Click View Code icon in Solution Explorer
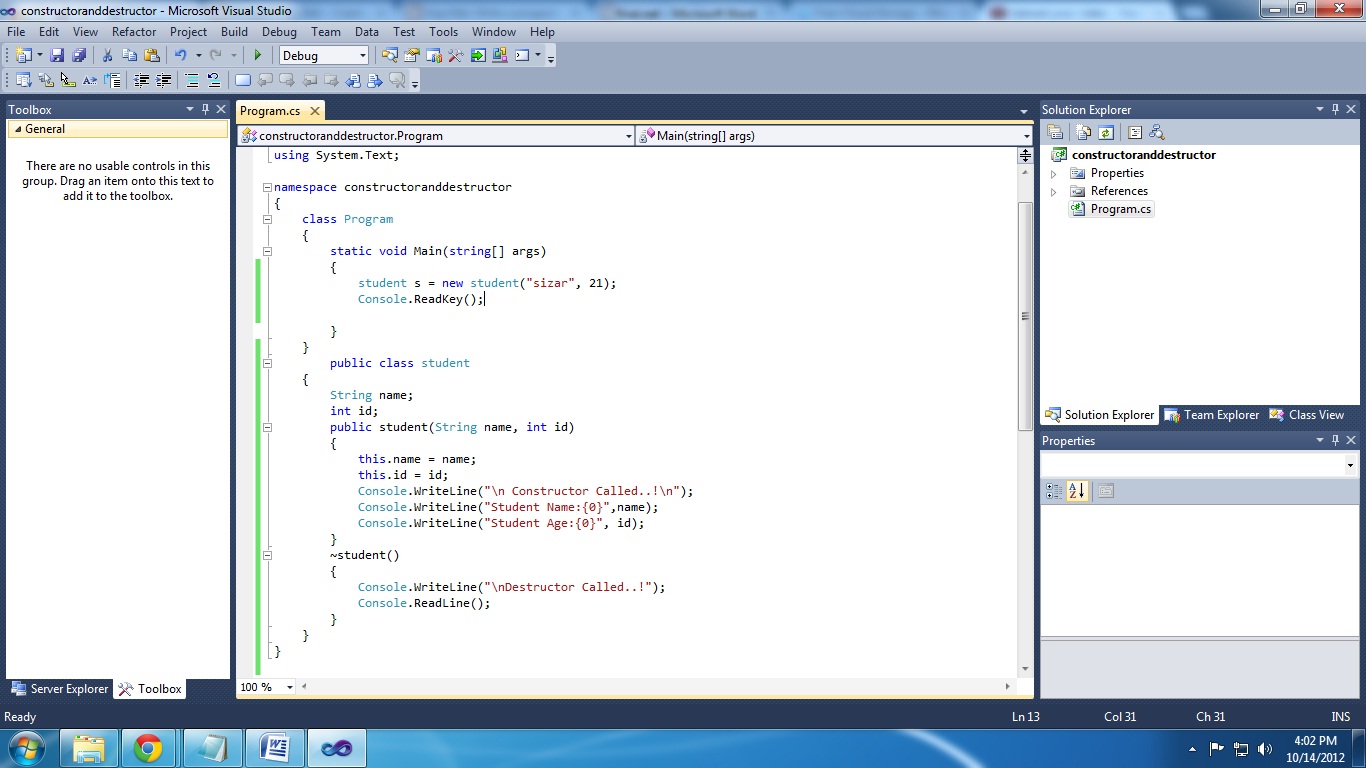Viewport: 1366px width, 768px height. 1135,132
